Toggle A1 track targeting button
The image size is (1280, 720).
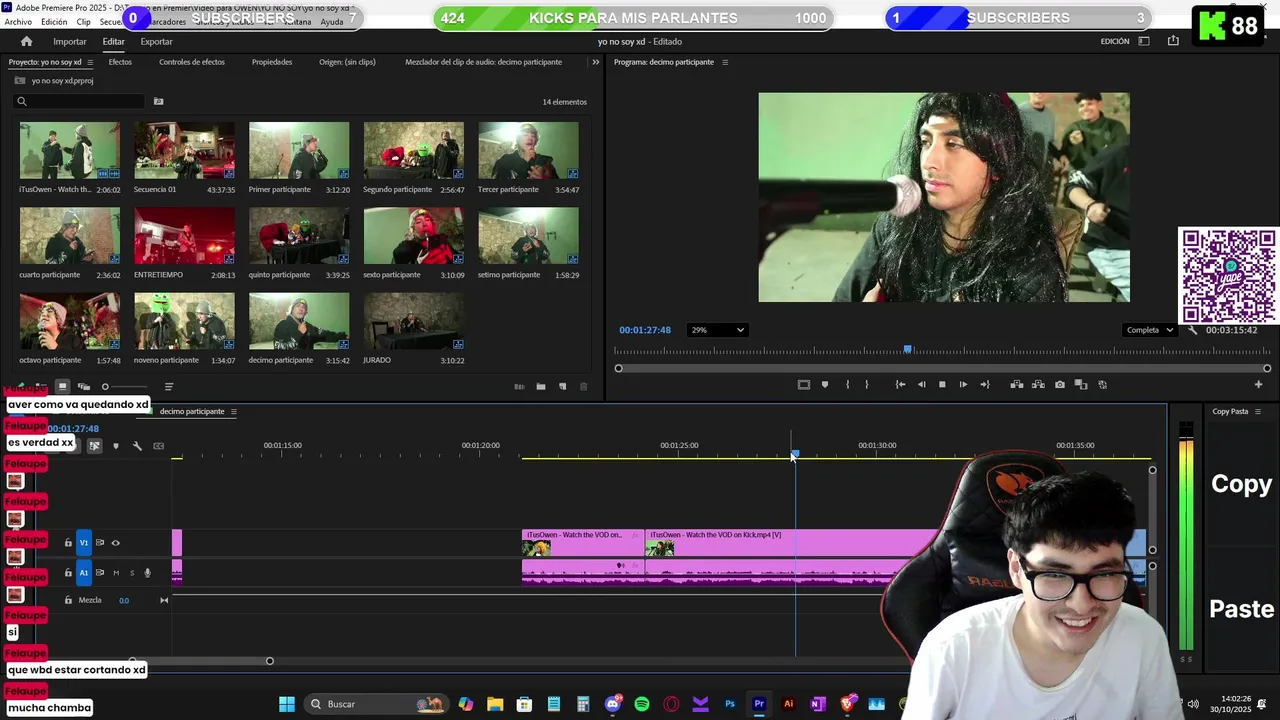tap(84, 573)
